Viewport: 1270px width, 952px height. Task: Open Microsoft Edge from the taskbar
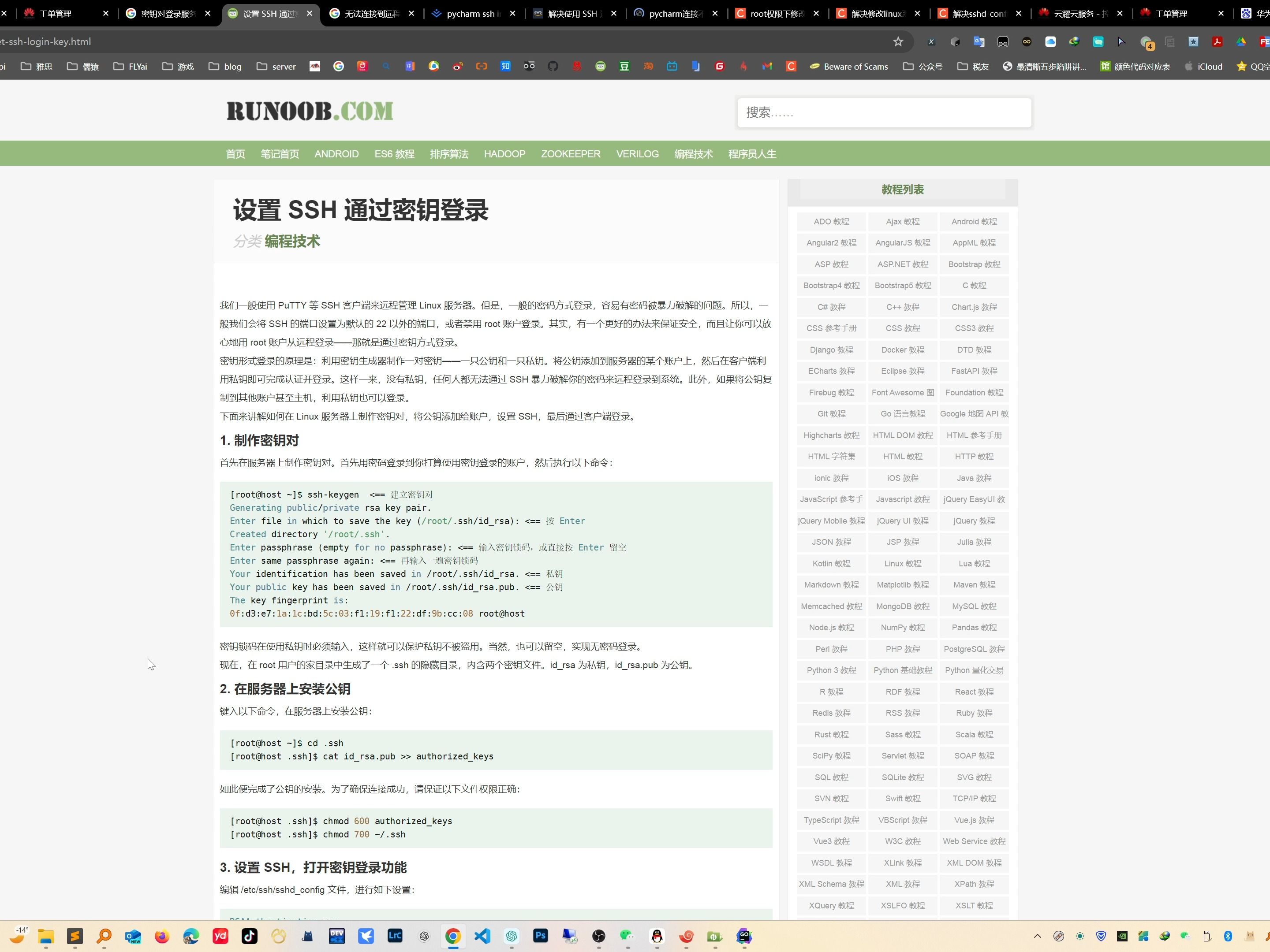[x=191, y=937]
